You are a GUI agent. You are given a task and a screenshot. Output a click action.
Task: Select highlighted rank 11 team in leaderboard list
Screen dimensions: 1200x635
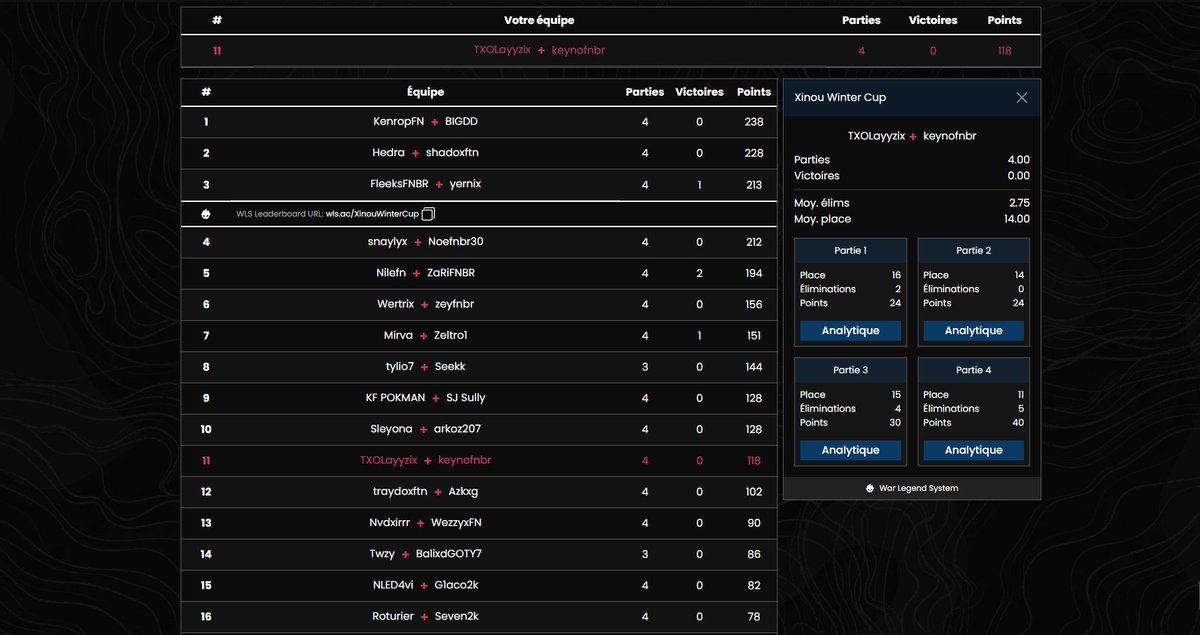(x=479, y=460)
